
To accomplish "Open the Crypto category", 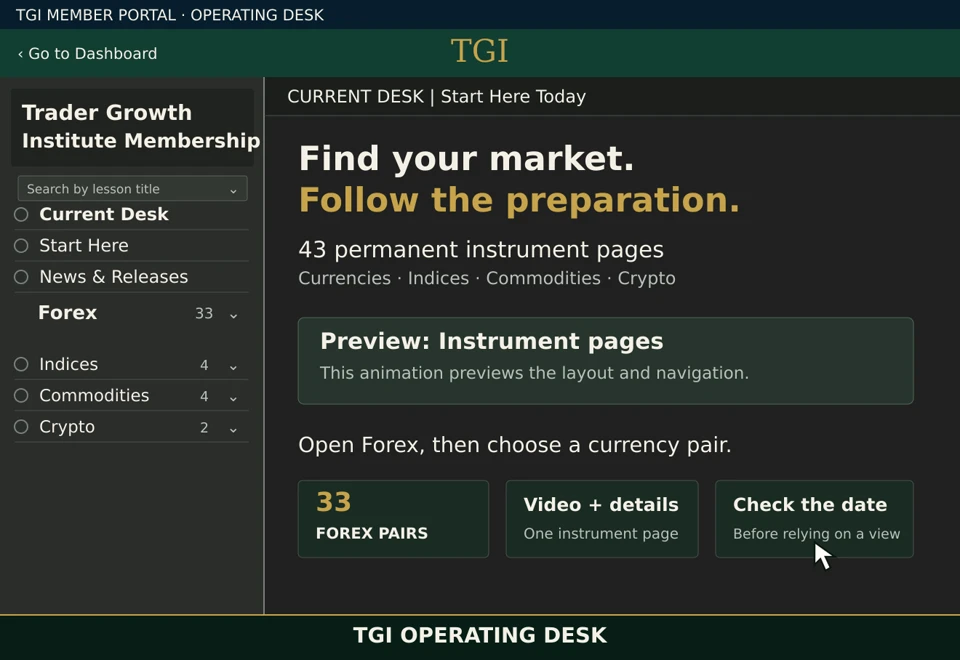I will pos(67,427).
